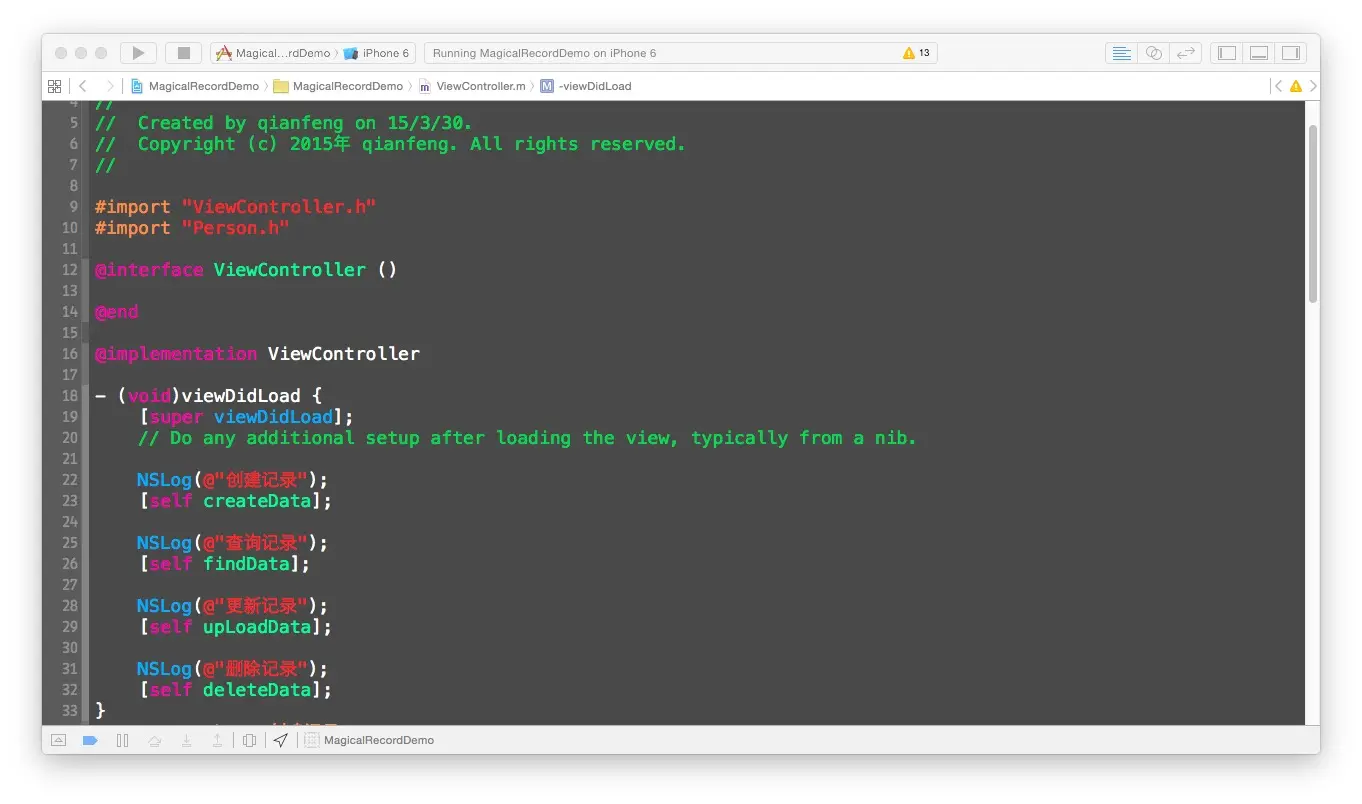Open Debug View Hierarchy button
Screen dimensions: 1362x804
coord(249,740)
